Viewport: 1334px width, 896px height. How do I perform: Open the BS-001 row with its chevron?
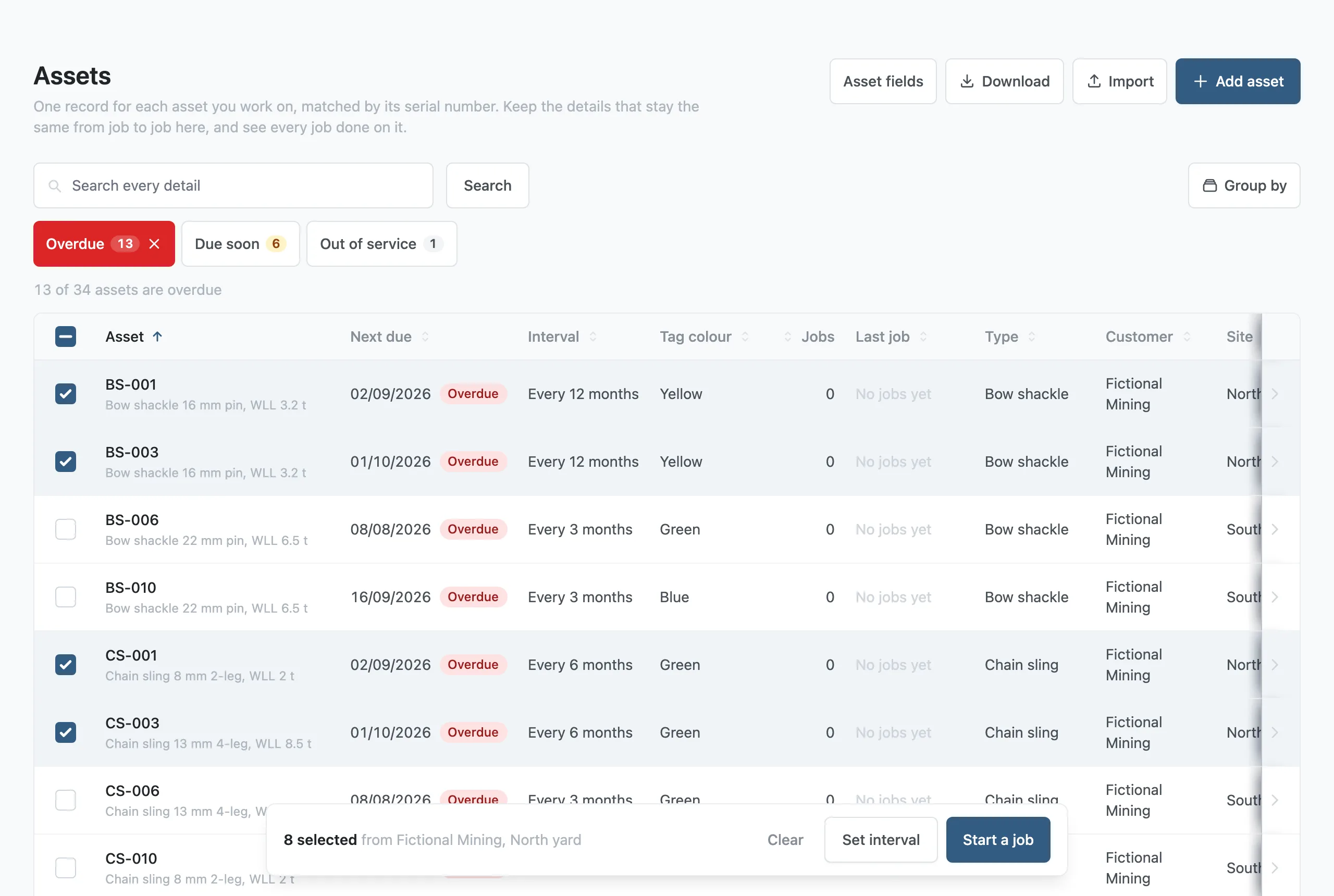click(1275, 394)
